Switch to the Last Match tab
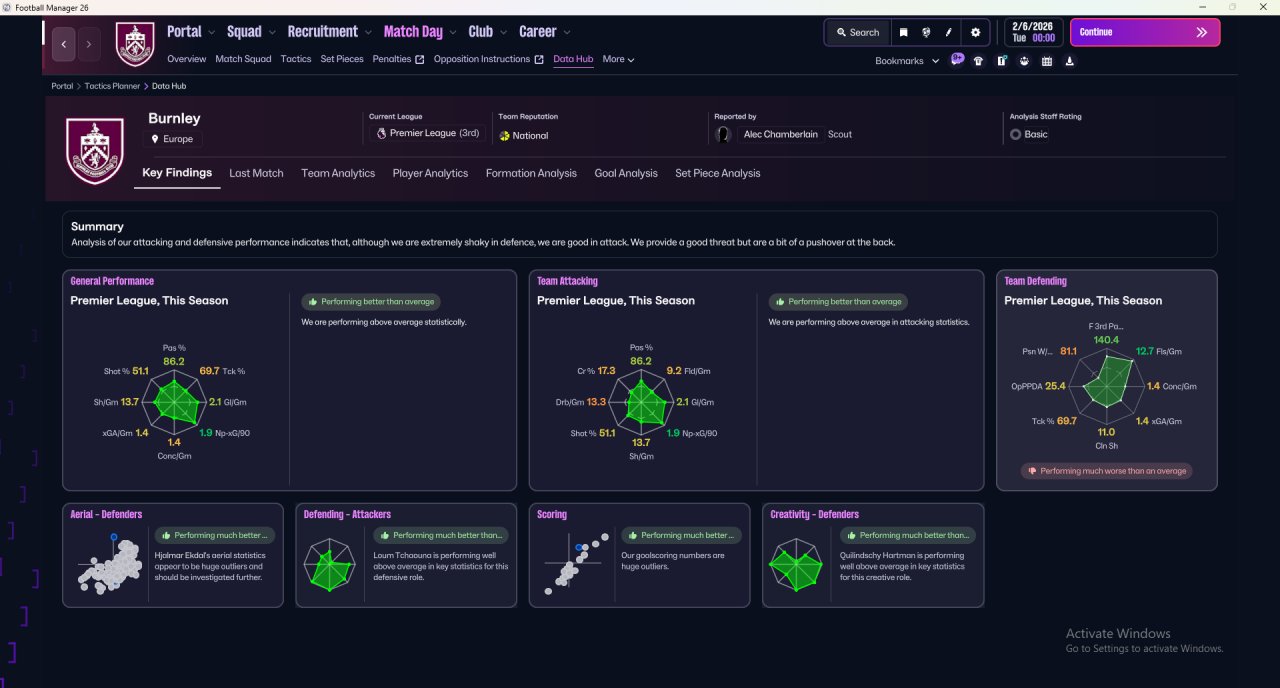 256,173
